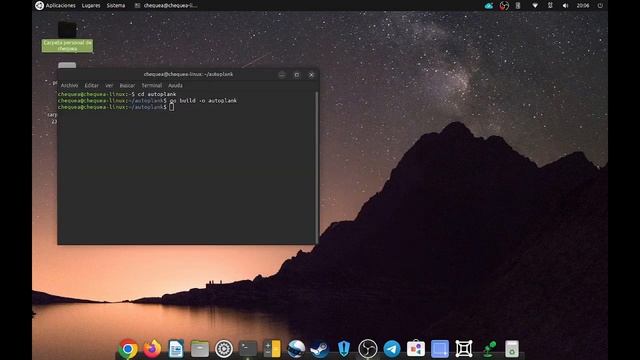Viewport: 640px width, 360px height.
Task: Click the Ubuntu MATE logo in the top panel
Action: (x=39, y=5)
